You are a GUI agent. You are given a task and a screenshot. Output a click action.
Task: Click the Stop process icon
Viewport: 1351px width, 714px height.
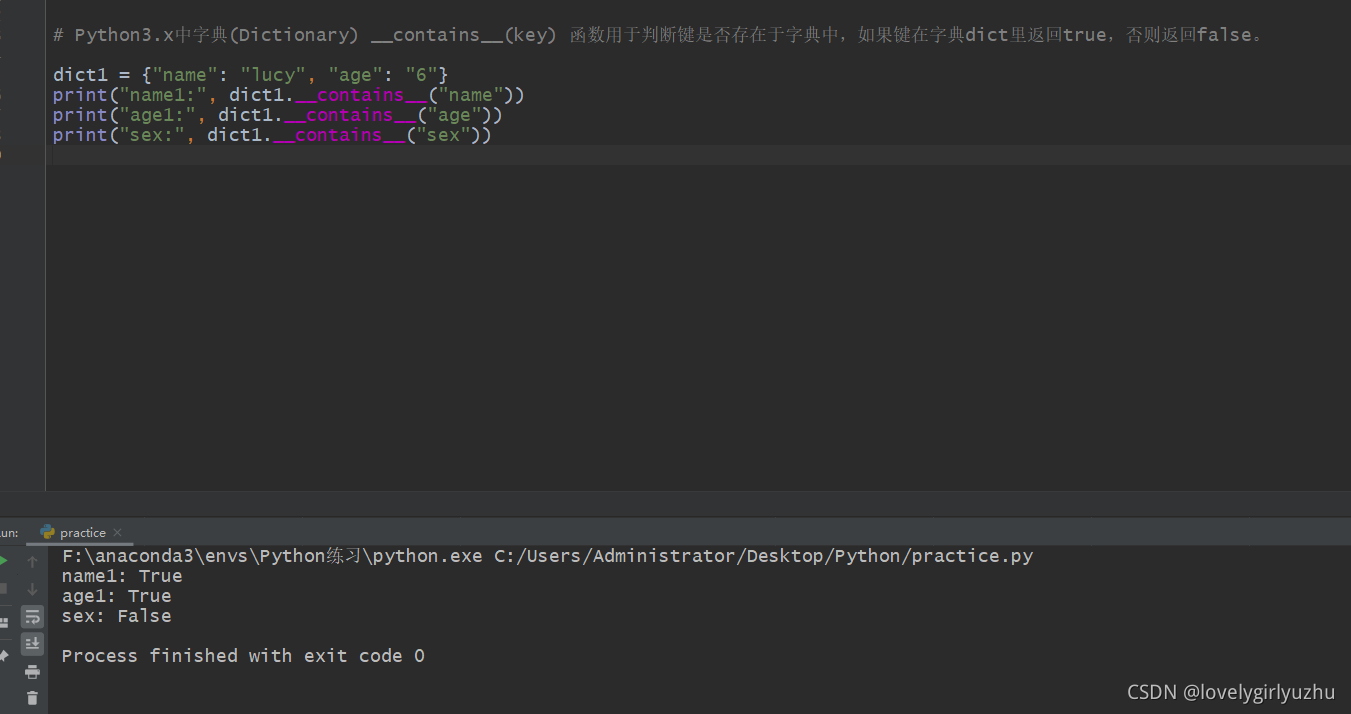point(4,588)
